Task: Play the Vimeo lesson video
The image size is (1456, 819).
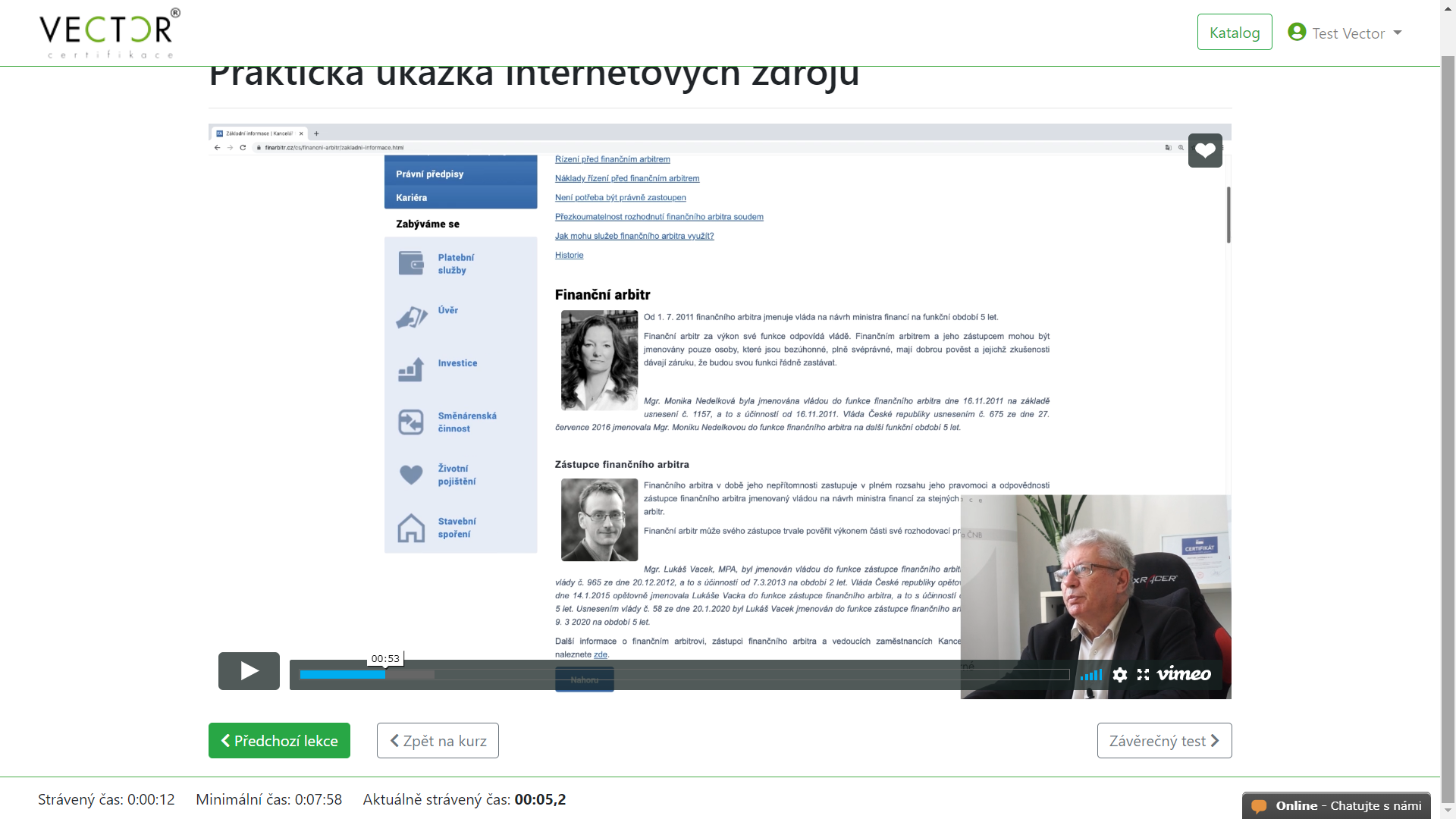Action: [x=249, y=671]
